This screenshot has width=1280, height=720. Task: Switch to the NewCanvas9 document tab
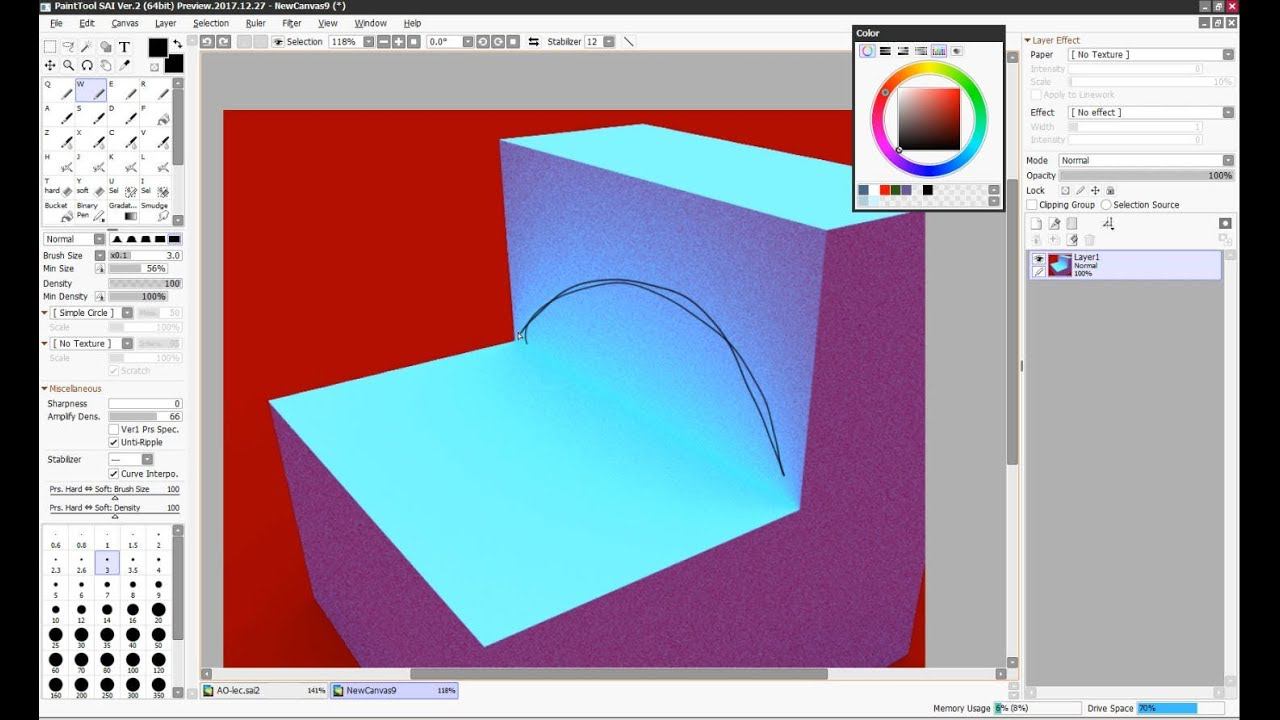pos(394,690)
